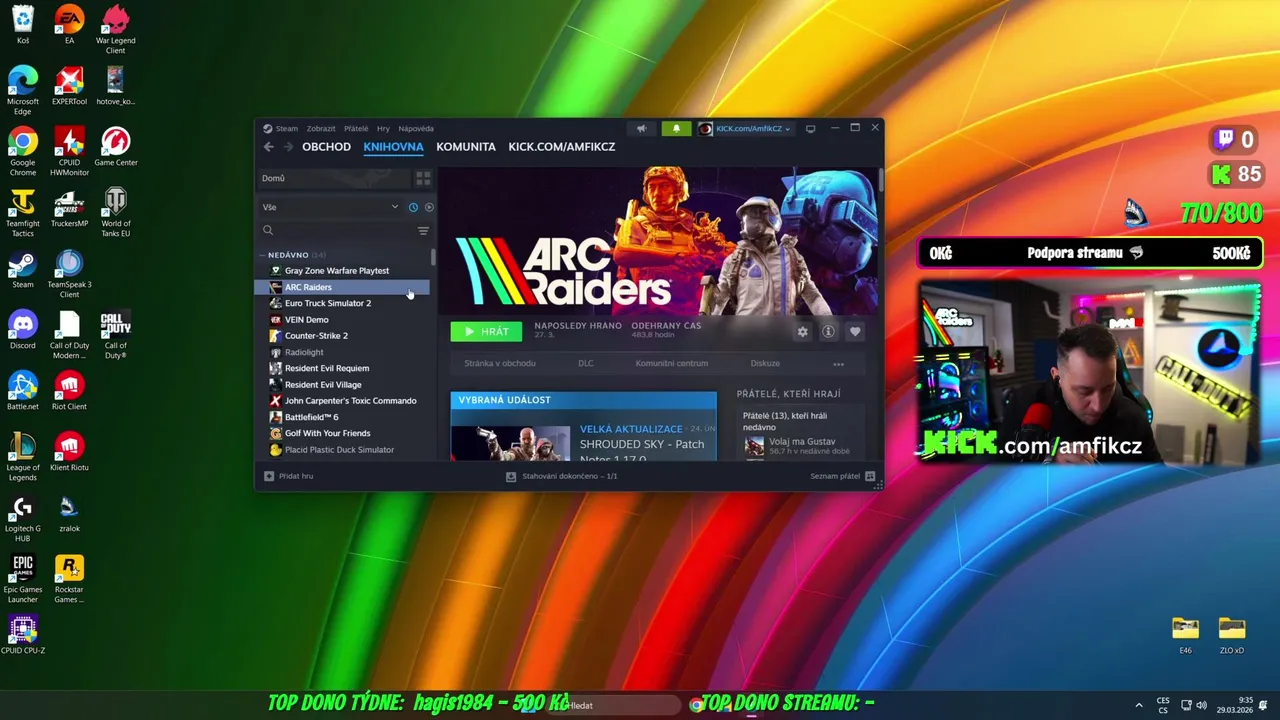Screen dimensions: 1280x720
Task: Go forward with the Steam forward arrow
Action: coord(288,147)
